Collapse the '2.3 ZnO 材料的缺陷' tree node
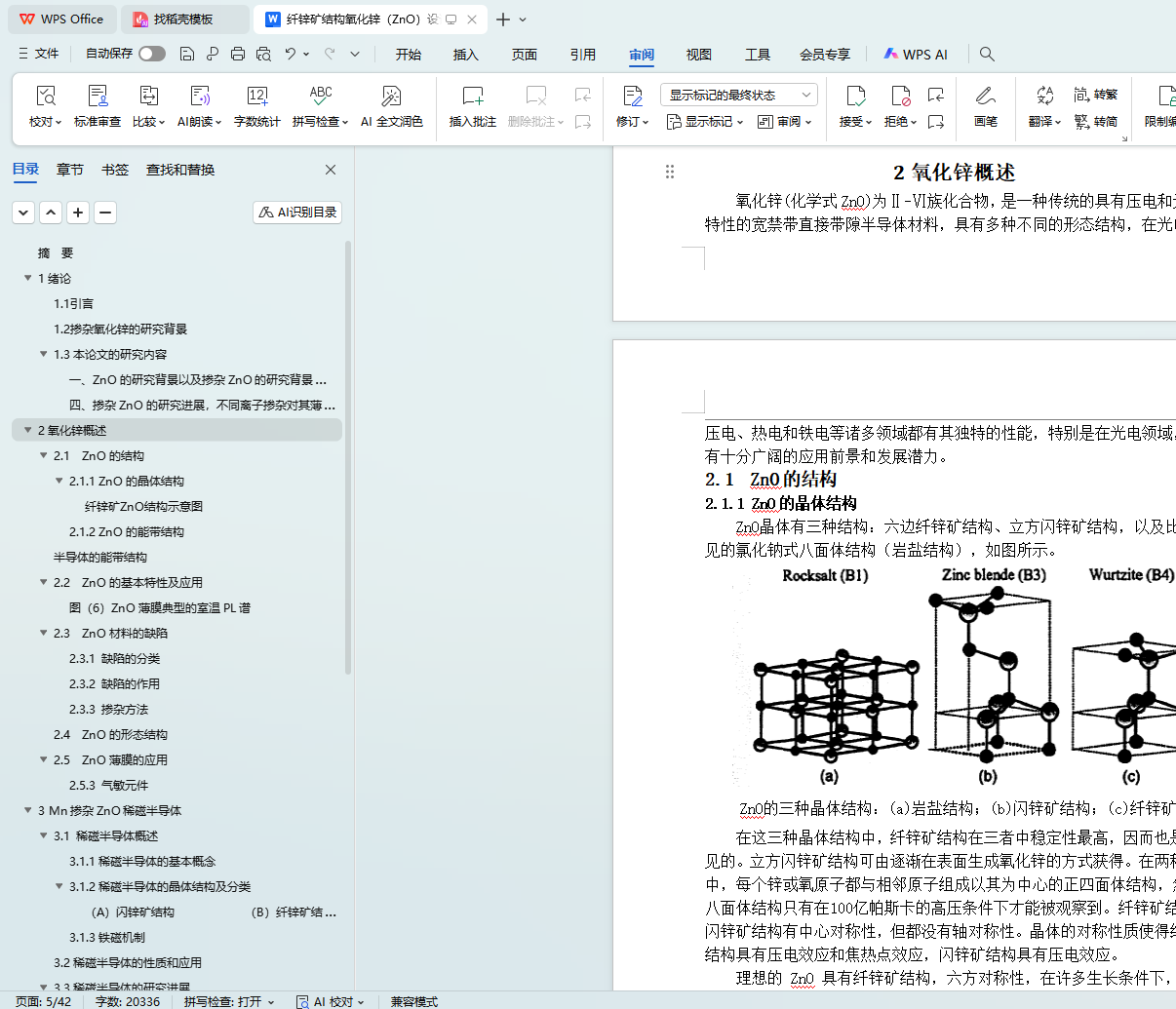1176x1009 pixels. [x=44, y=634]
